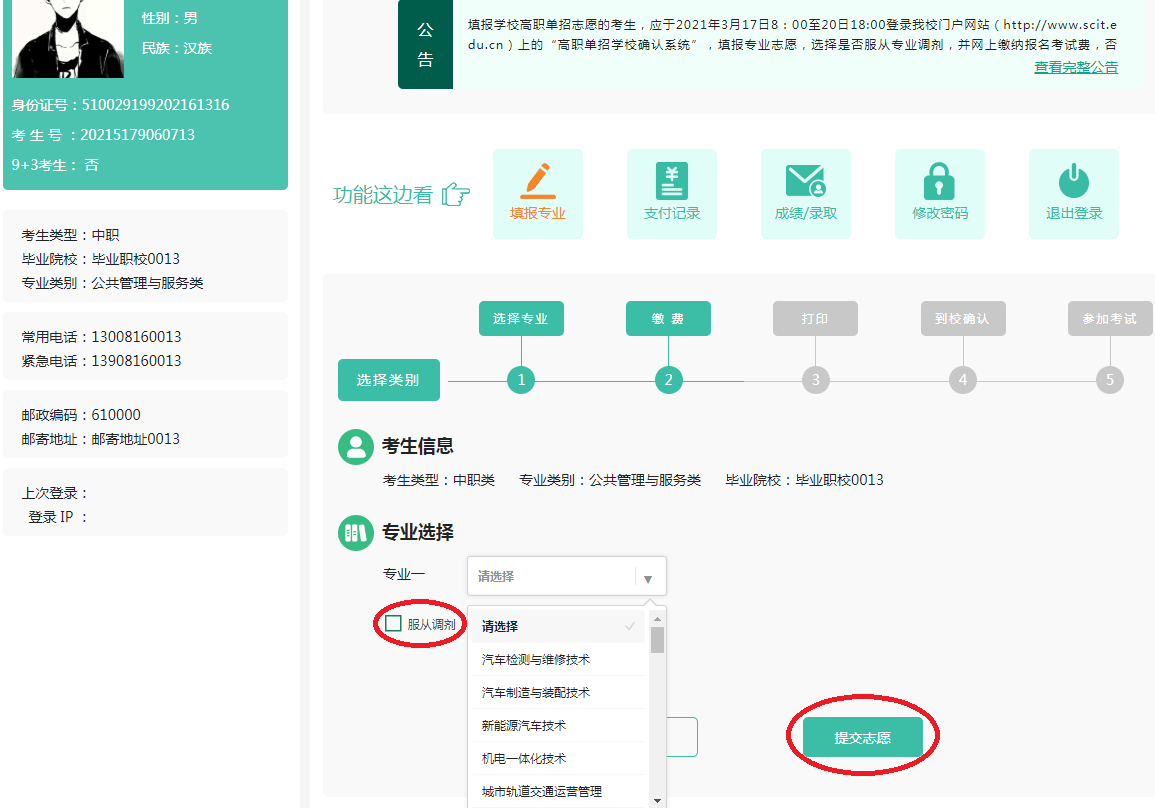Click the 专业选择 books icon

click(x=355, y=533)
